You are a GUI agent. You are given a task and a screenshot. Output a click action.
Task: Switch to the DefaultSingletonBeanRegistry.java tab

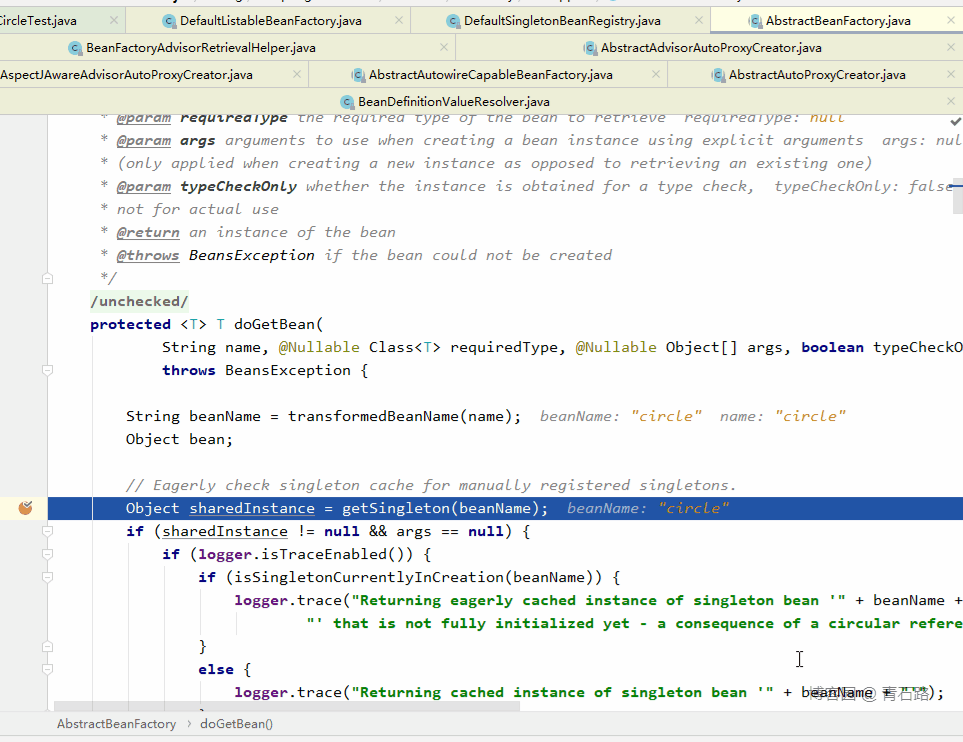point(562,21)
